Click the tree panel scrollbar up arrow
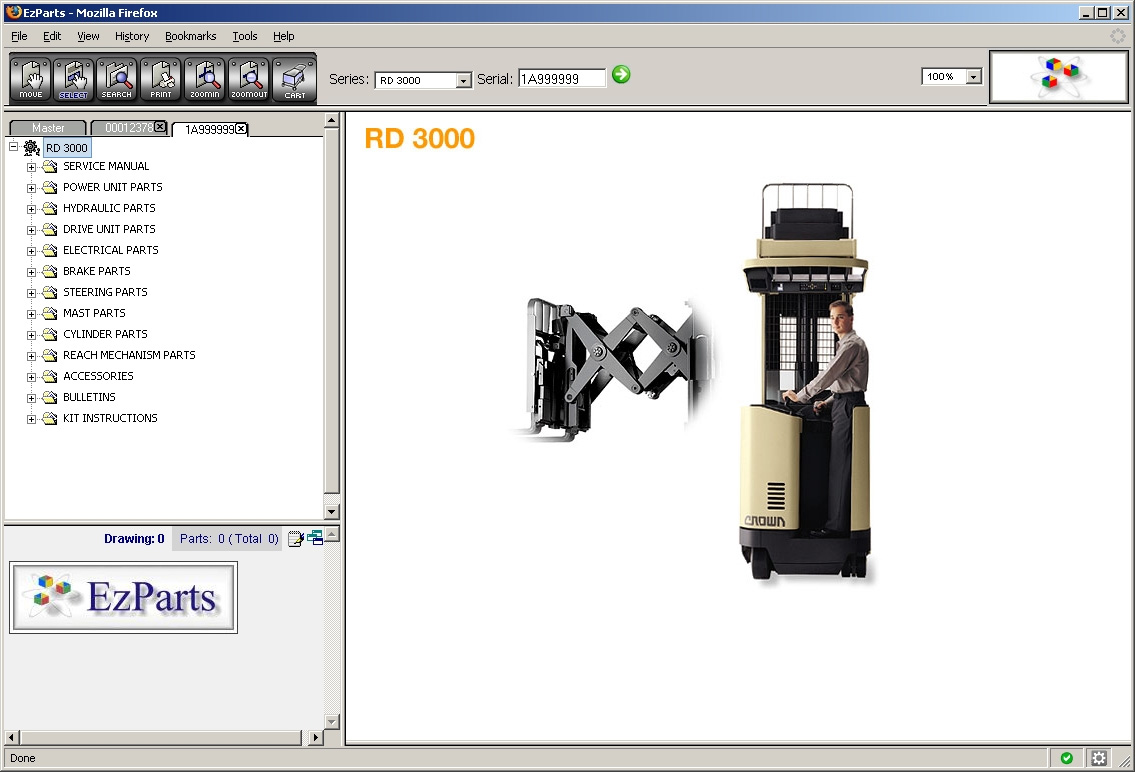Screen dimensions: 1135x772 (332, 120)
